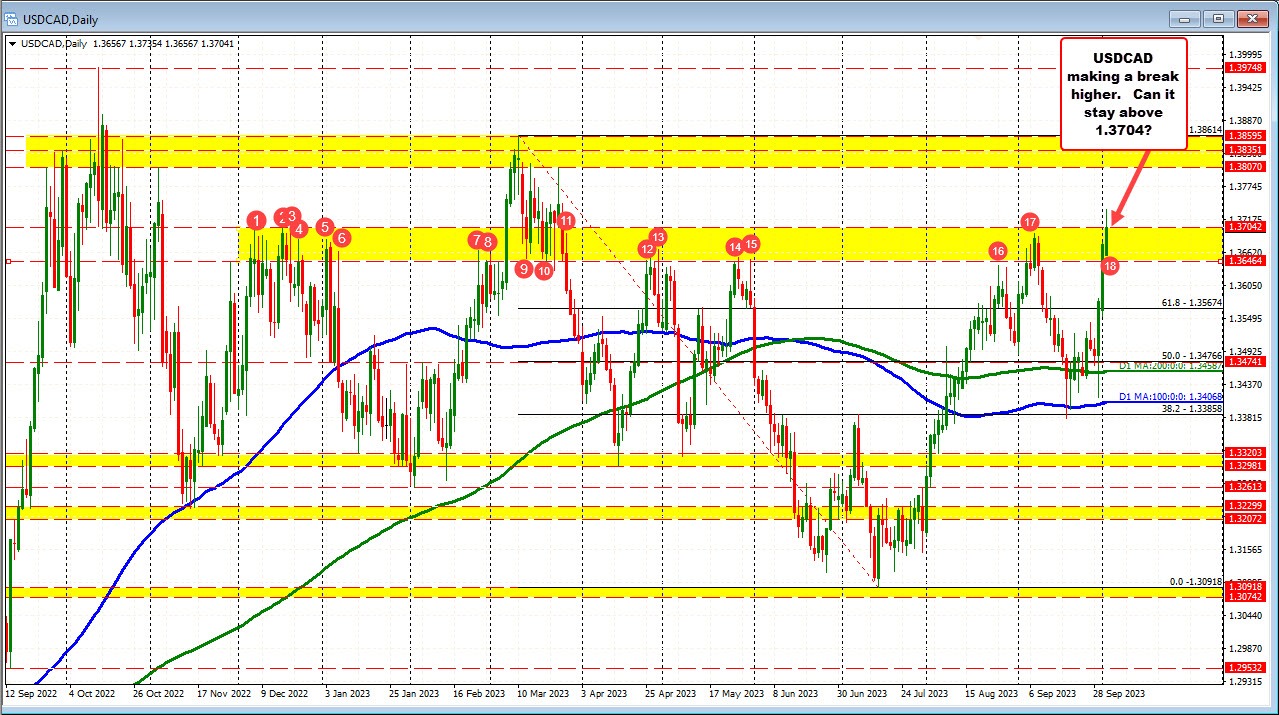
Task: Click the 28 Sep 2023 date axis label
Action: (1121, 692)
